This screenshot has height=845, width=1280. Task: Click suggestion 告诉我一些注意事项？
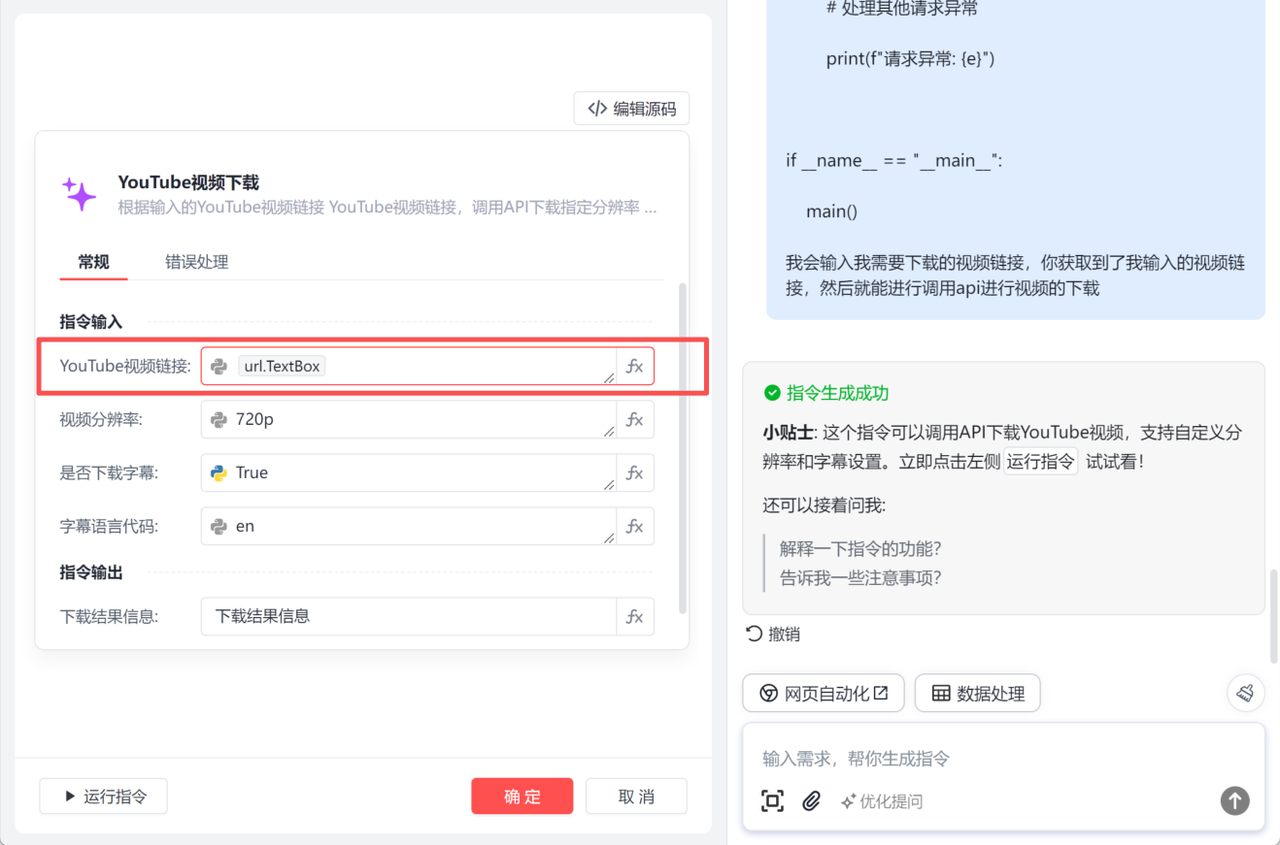[x=861, y=577]
